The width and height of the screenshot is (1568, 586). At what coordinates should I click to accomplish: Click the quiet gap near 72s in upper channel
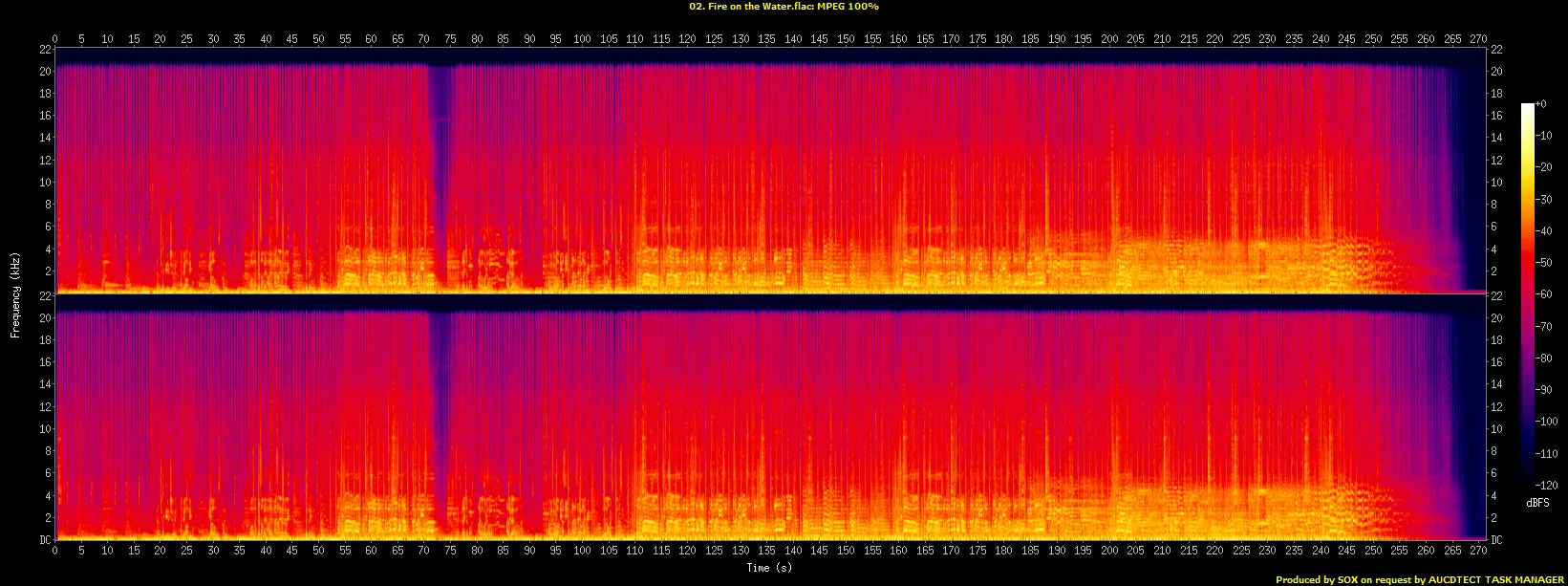point(439,172)
